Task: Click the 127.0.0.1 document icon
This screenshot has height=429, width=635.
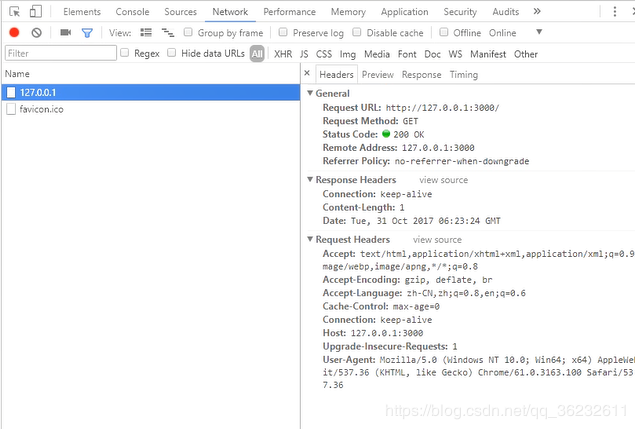Action: point(11,92)
